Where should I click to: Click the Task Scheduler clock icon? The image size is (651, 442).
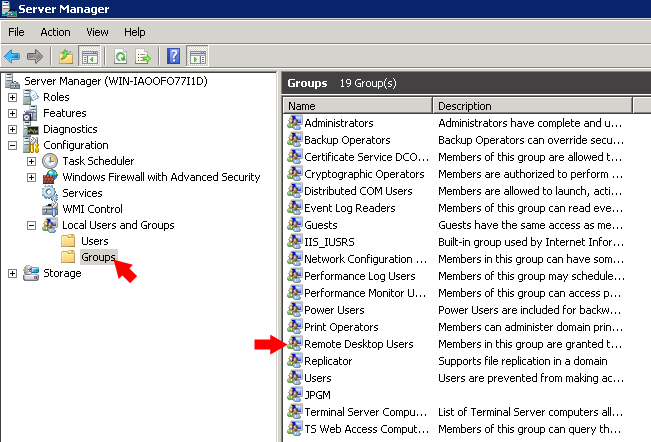[x=50, y=161]
